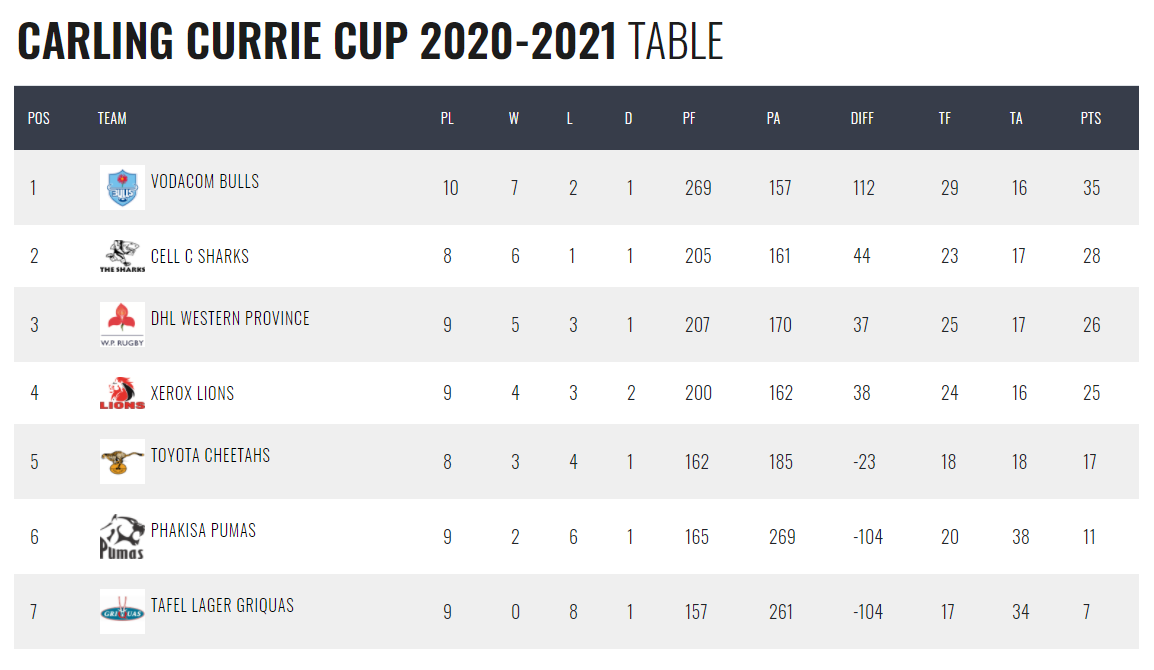This screenshot has height=670, width=1154.
Task: Click the PTS column header
Action: point(1090,118)
